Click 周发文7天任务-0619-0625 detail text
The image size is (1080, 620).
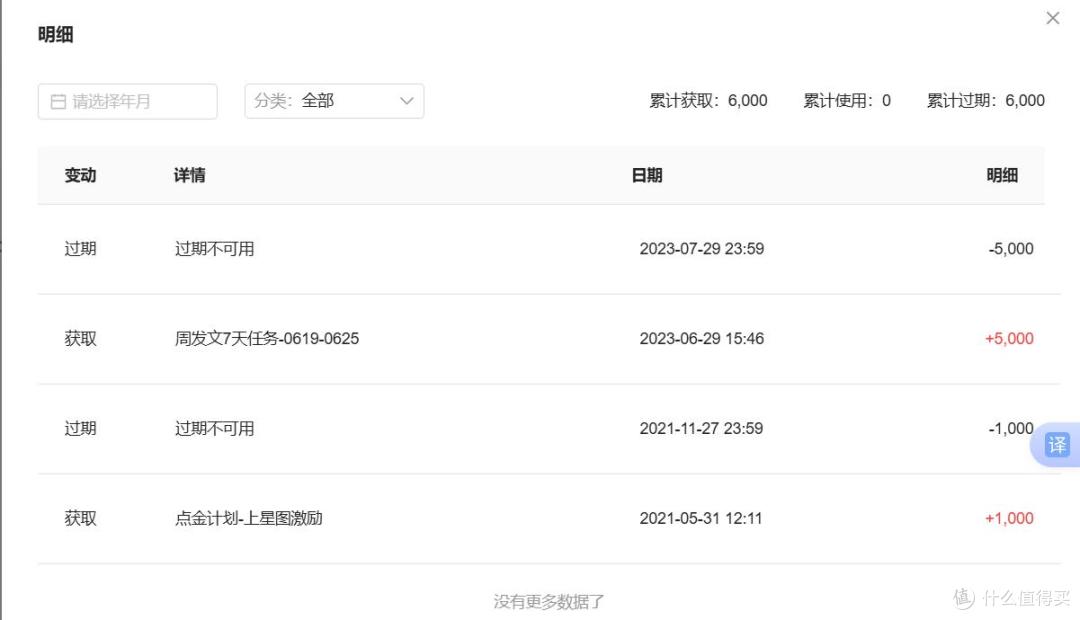click(267, 338)
